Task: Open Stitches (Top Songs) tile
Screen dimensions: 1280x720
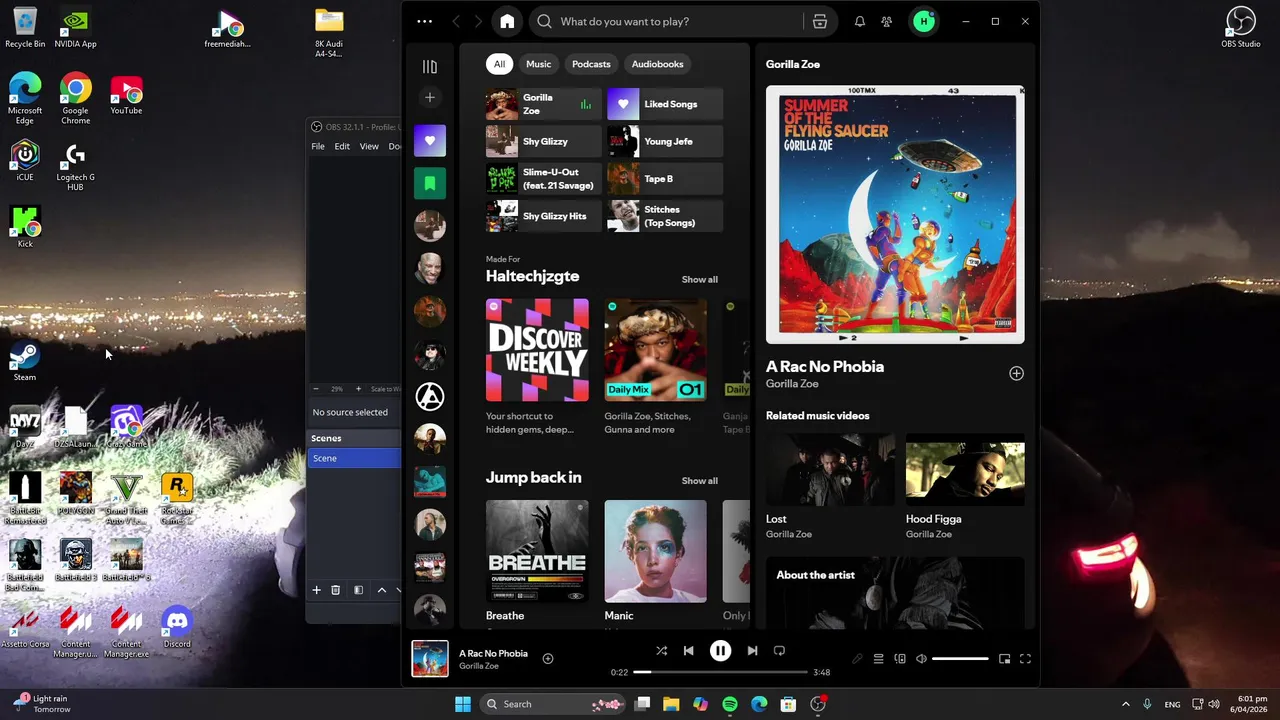Action: (664, 216)
